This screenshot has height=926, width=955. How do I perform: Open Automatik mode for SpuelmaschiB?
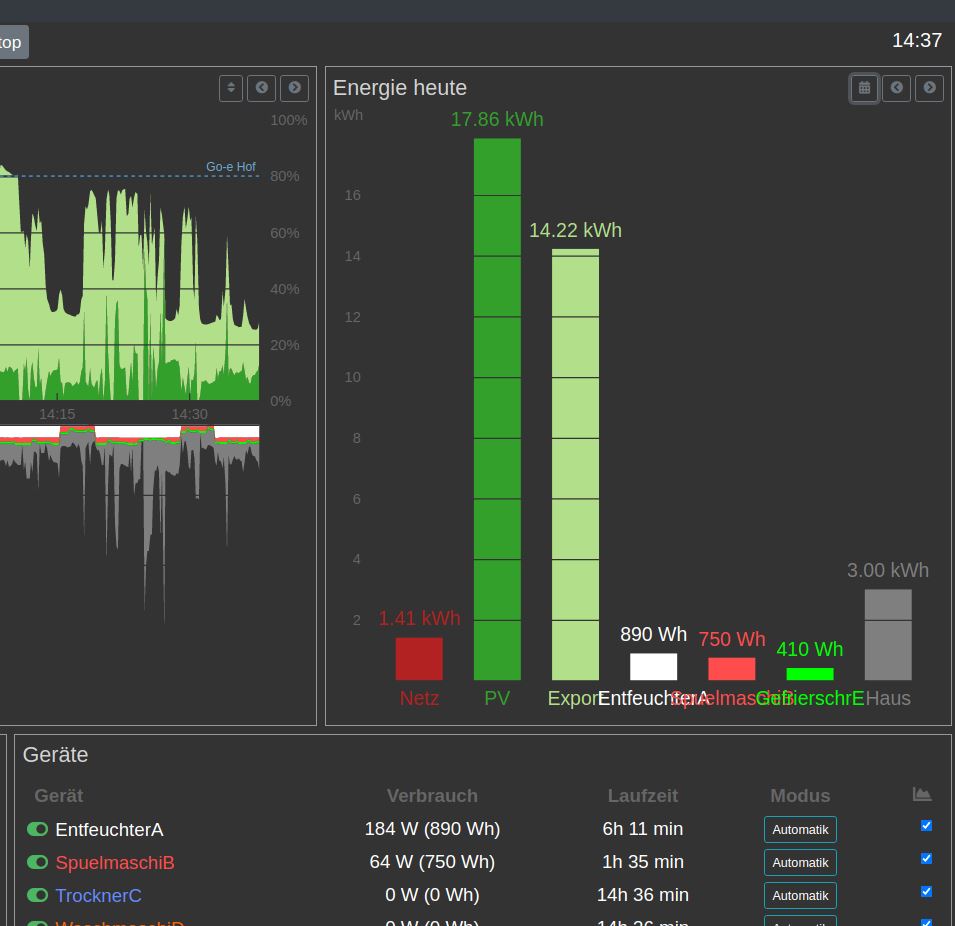click(x=800, y=862)
